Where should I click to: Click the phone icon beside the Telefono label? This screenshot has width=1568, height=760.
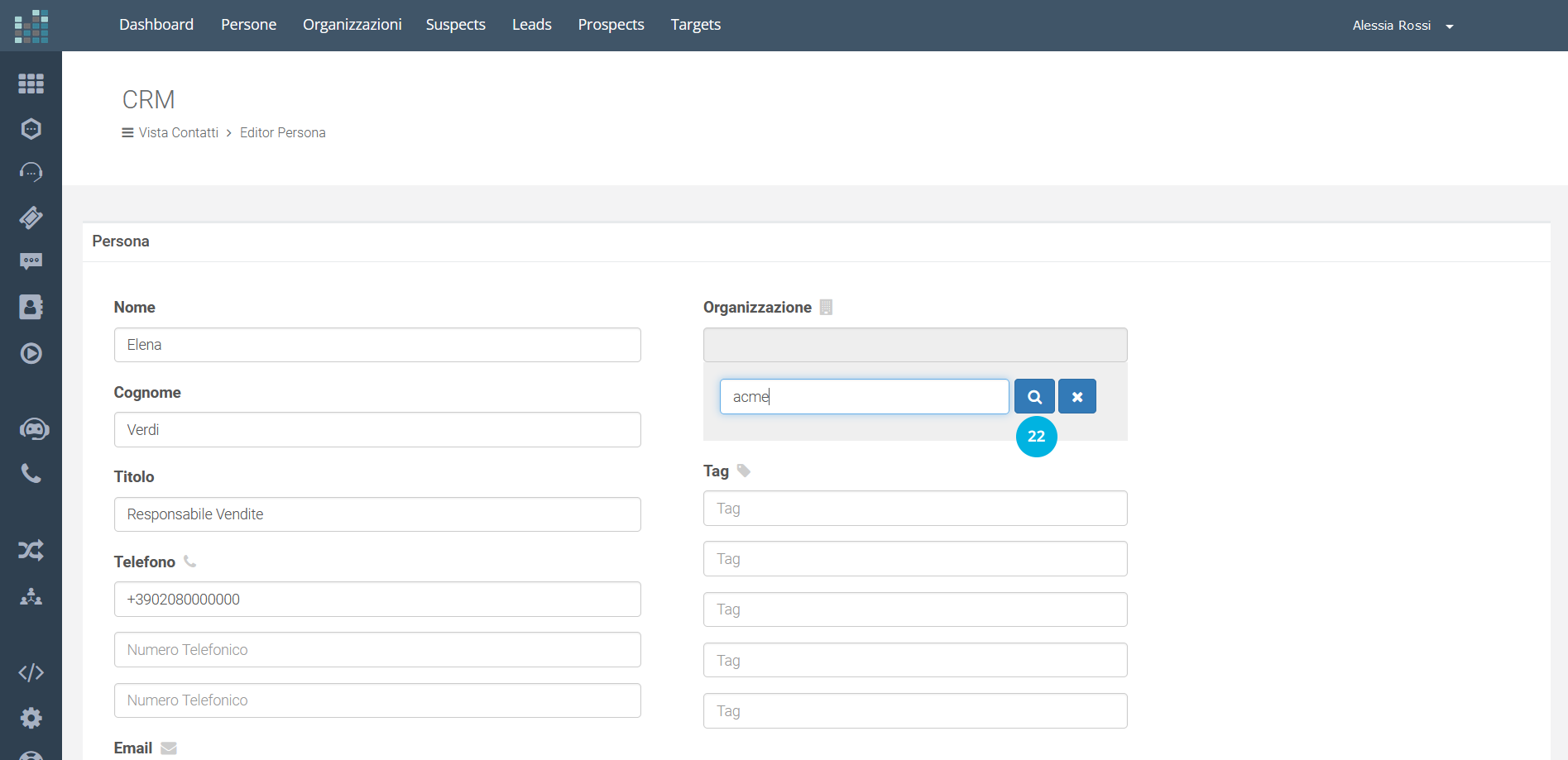[x=189, y=562]
